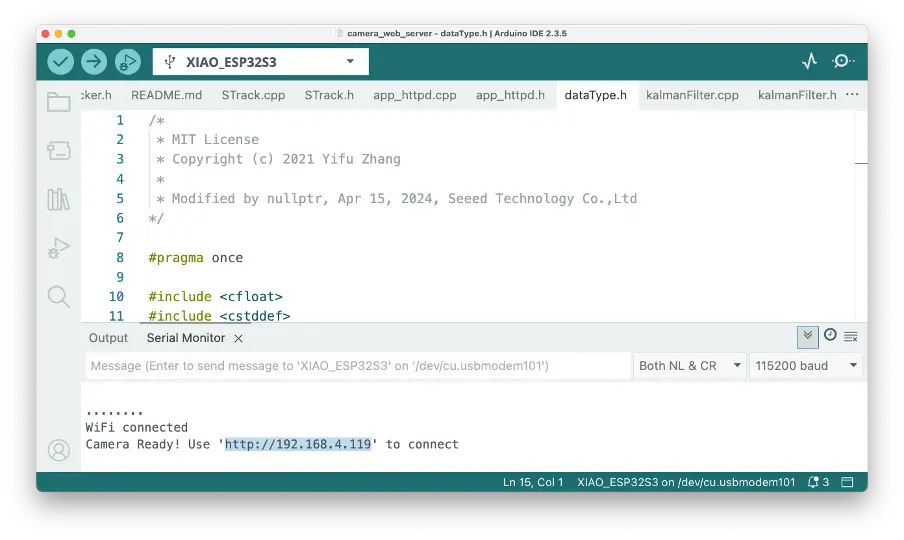Viewport: 904px width, 540px height.
Task: Switch to the Output panel tab
Action: tap(108, 338)
